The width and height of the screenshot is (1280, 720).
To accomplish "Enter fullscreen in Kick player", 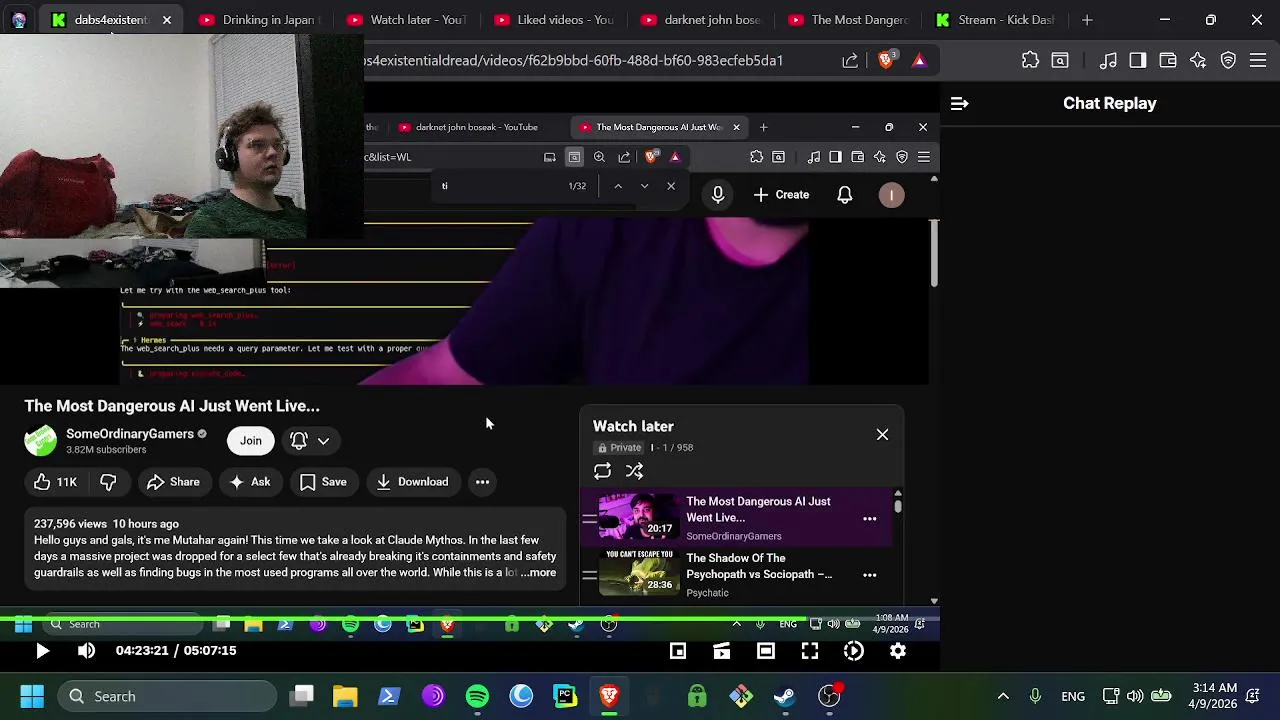I will click(810, 651).
